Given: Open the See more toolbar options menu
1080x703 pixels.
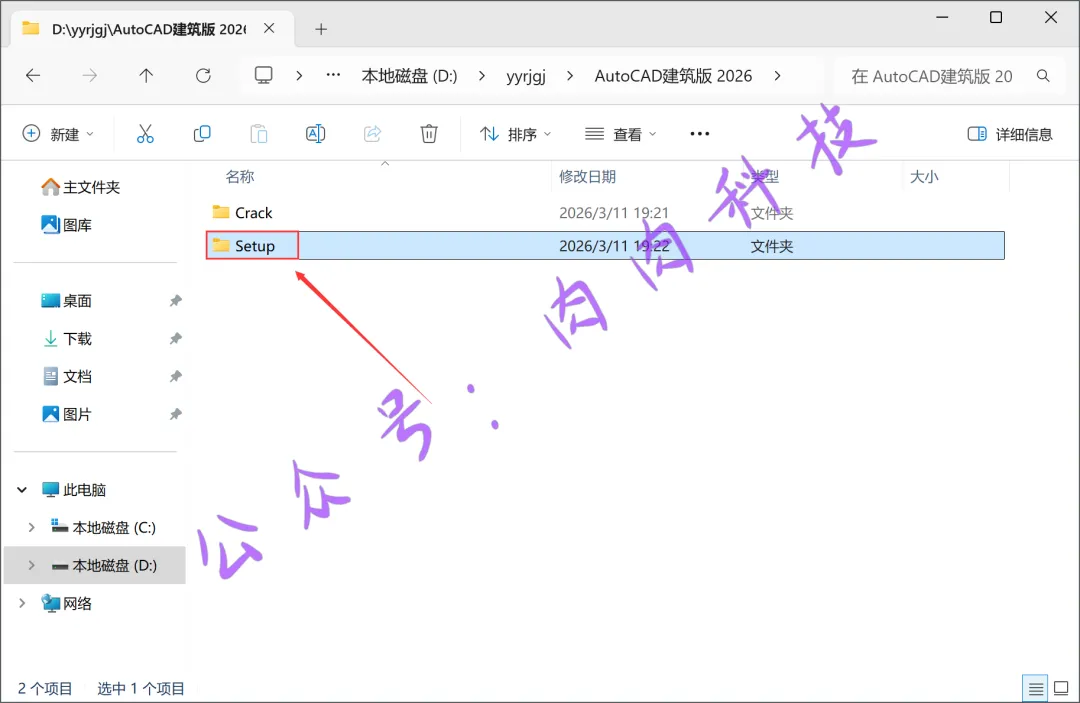Looking at the screenshot, I should pos(700,134).
